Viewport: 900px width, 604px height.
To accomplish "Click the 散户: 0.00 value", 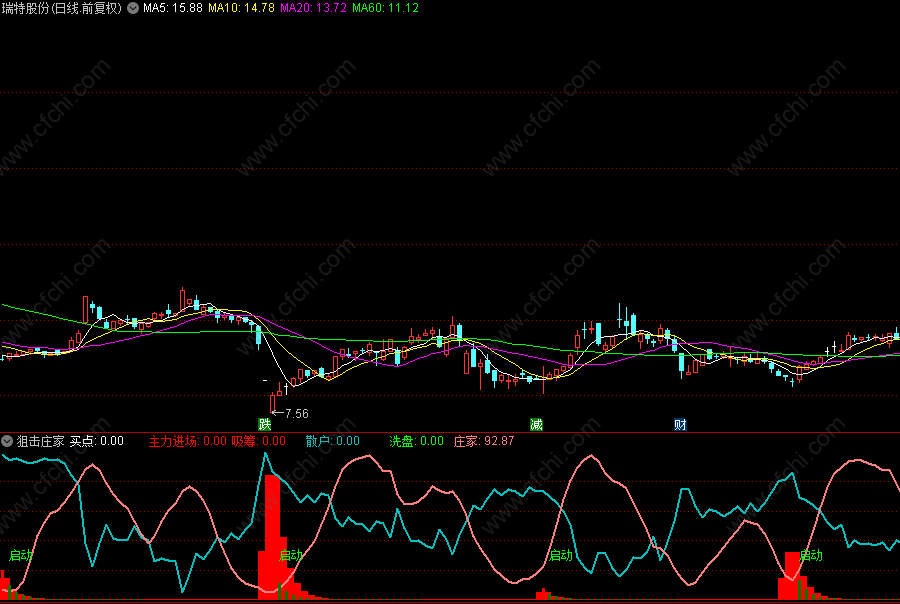I will [332, 441].
